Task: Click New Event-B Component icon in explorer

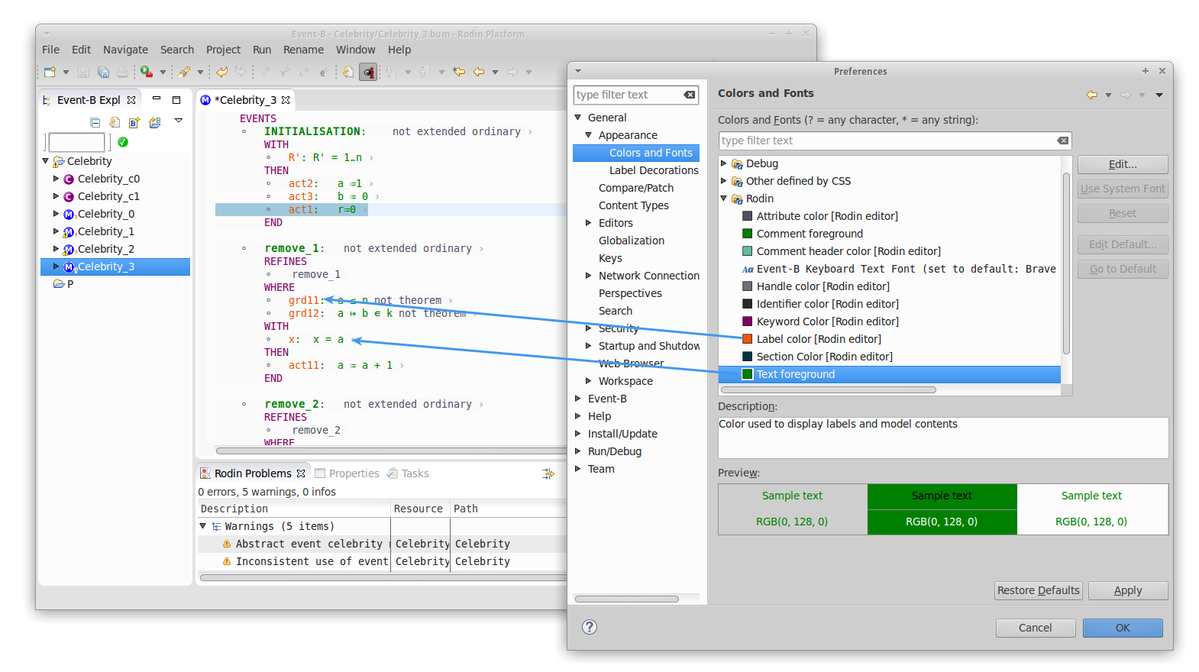Action: click(x=135, y=122)
